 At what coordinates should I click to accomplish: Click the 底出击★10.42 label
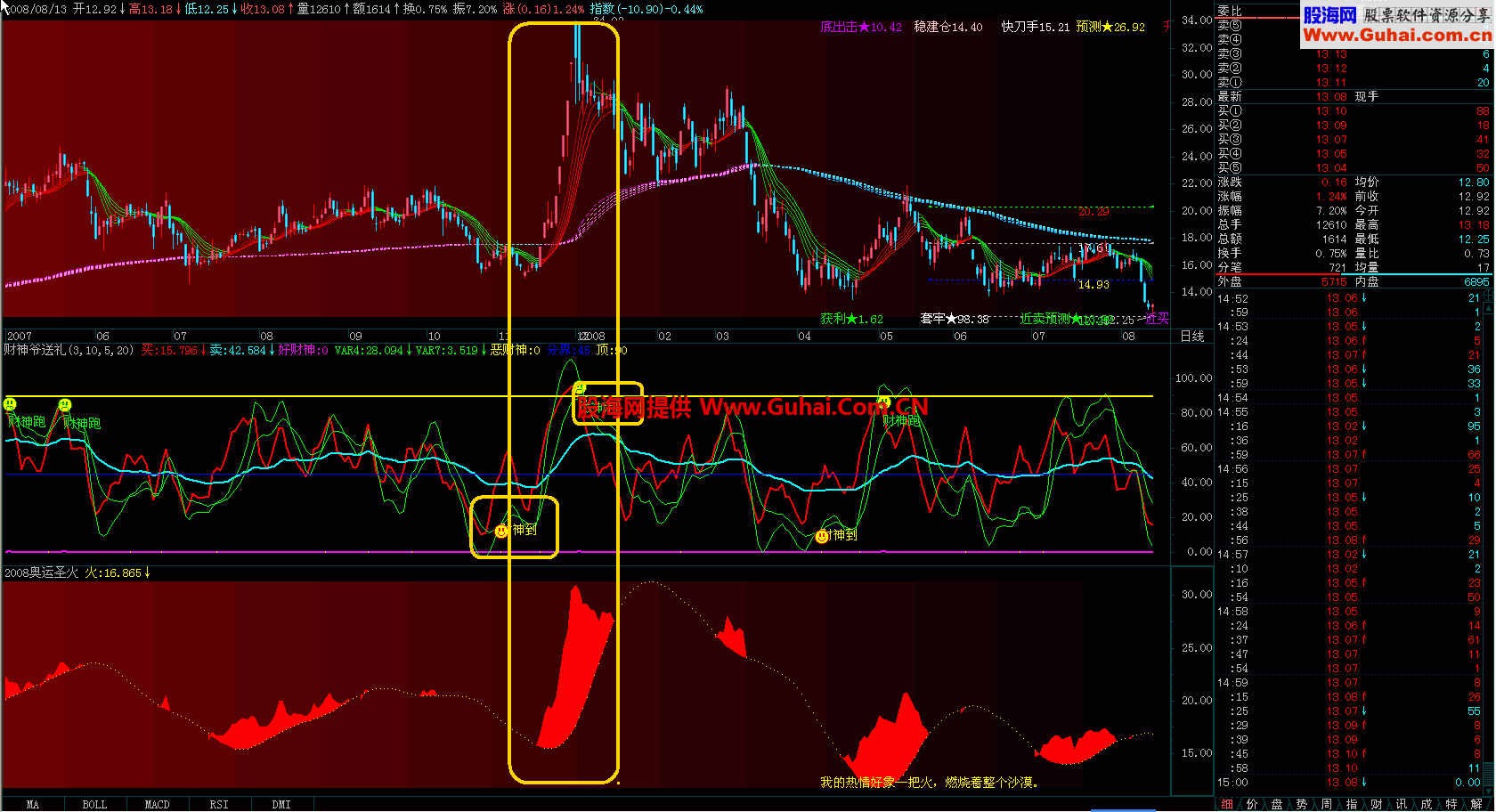[861, 27]
